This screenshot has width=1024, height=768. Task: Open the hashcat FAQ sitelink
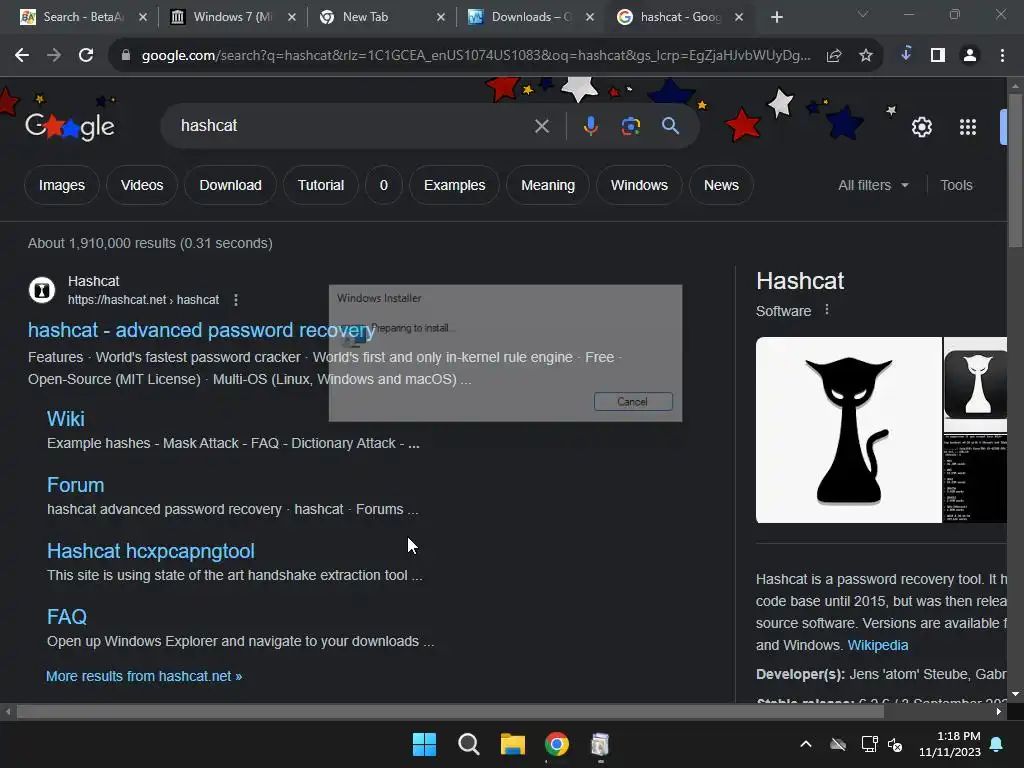coord(67,616)
